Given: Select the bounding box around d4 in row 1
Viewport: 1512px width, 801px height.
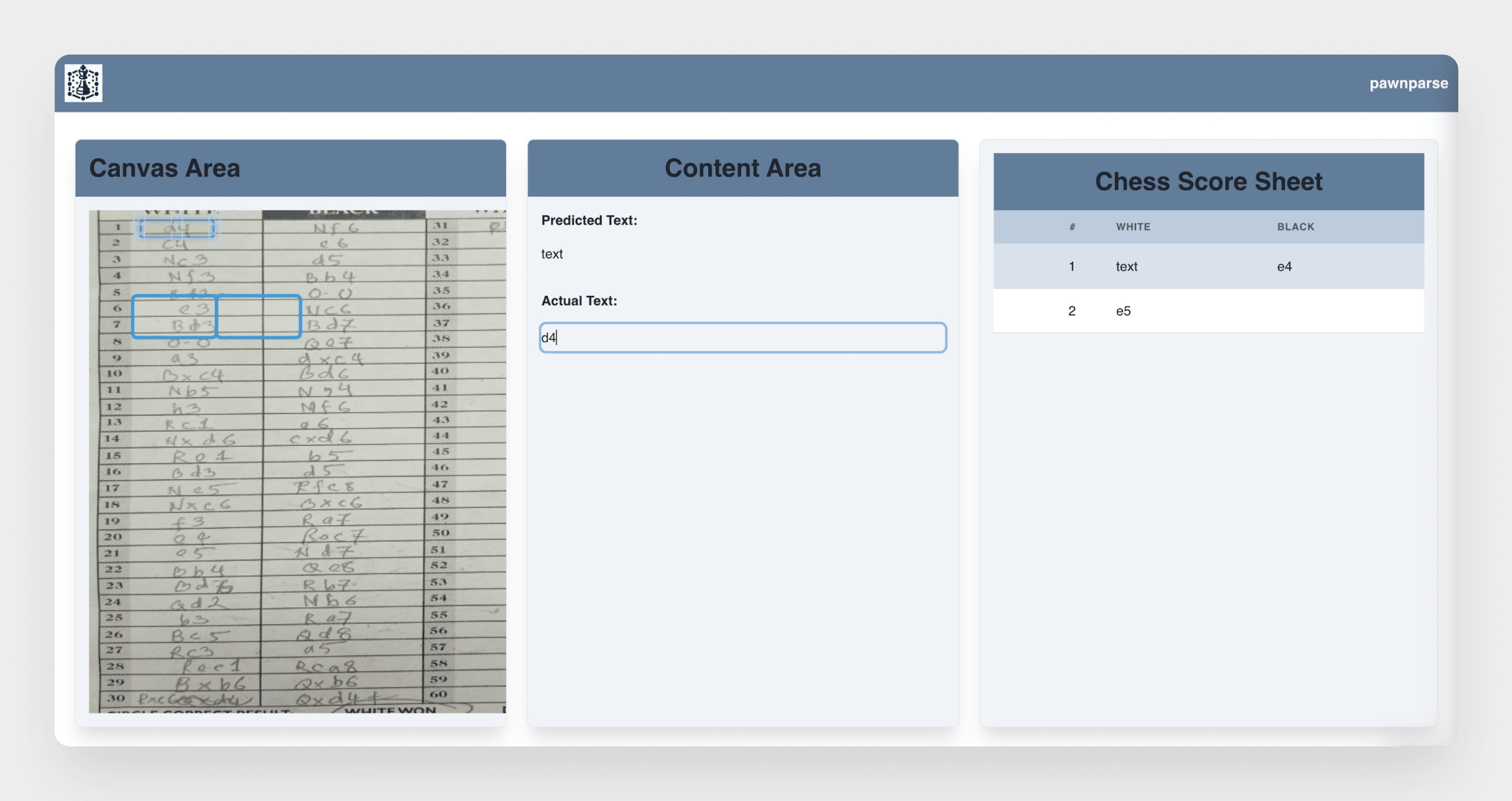Looking at the screenshot, I should pos(177,228).
